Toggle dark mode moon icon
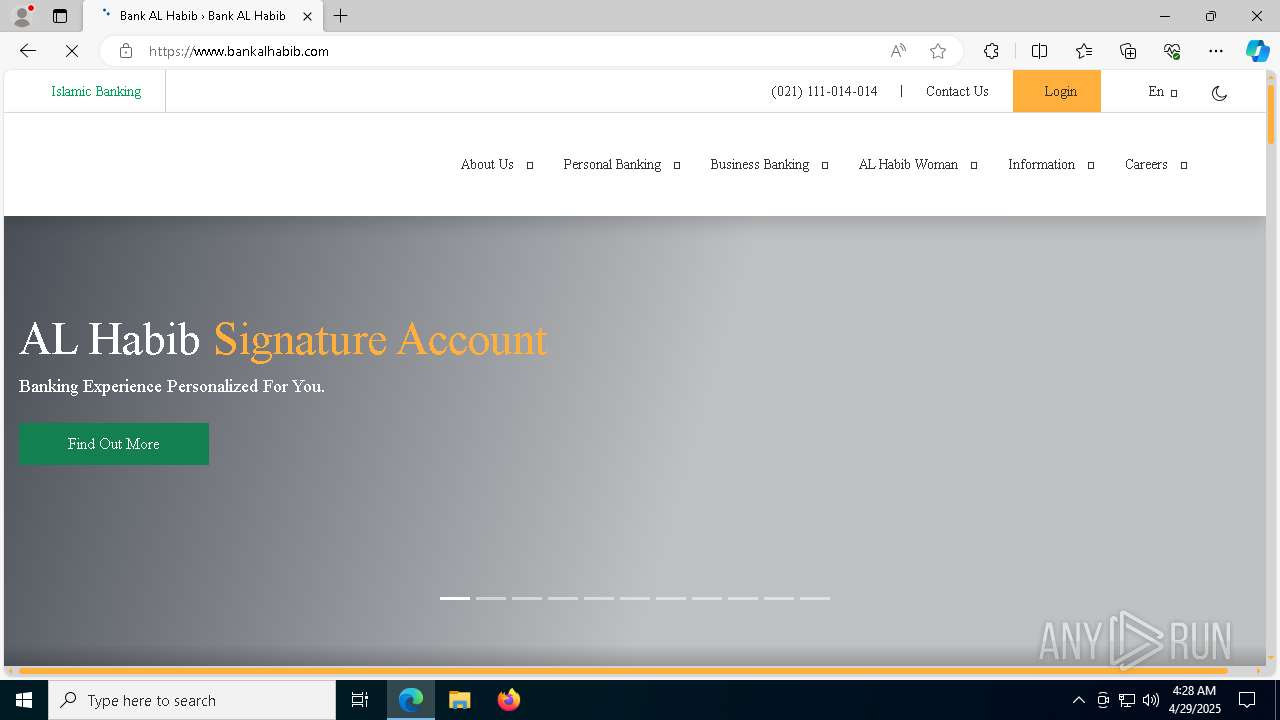Image resolution: width=1280 pixels, height=720 pixels. click(1219, 93)
